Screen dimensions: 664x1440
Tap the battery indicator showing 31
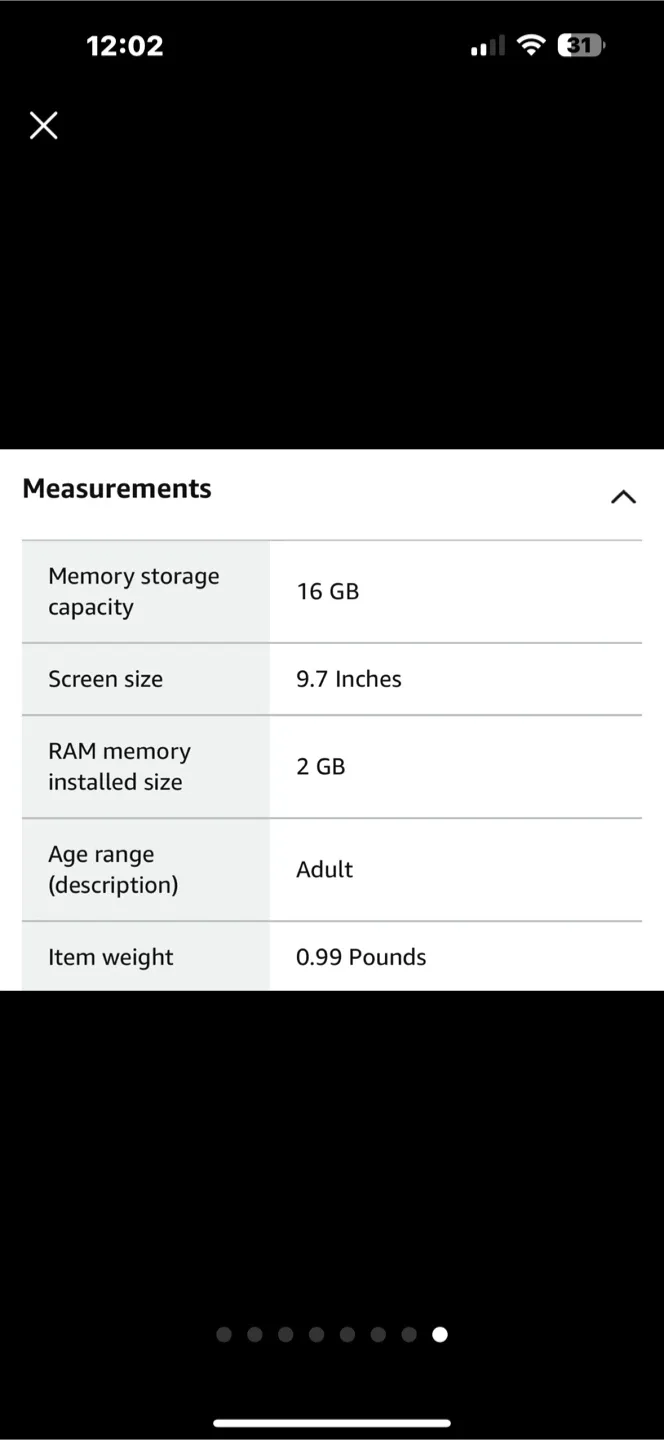click(580, 44)
